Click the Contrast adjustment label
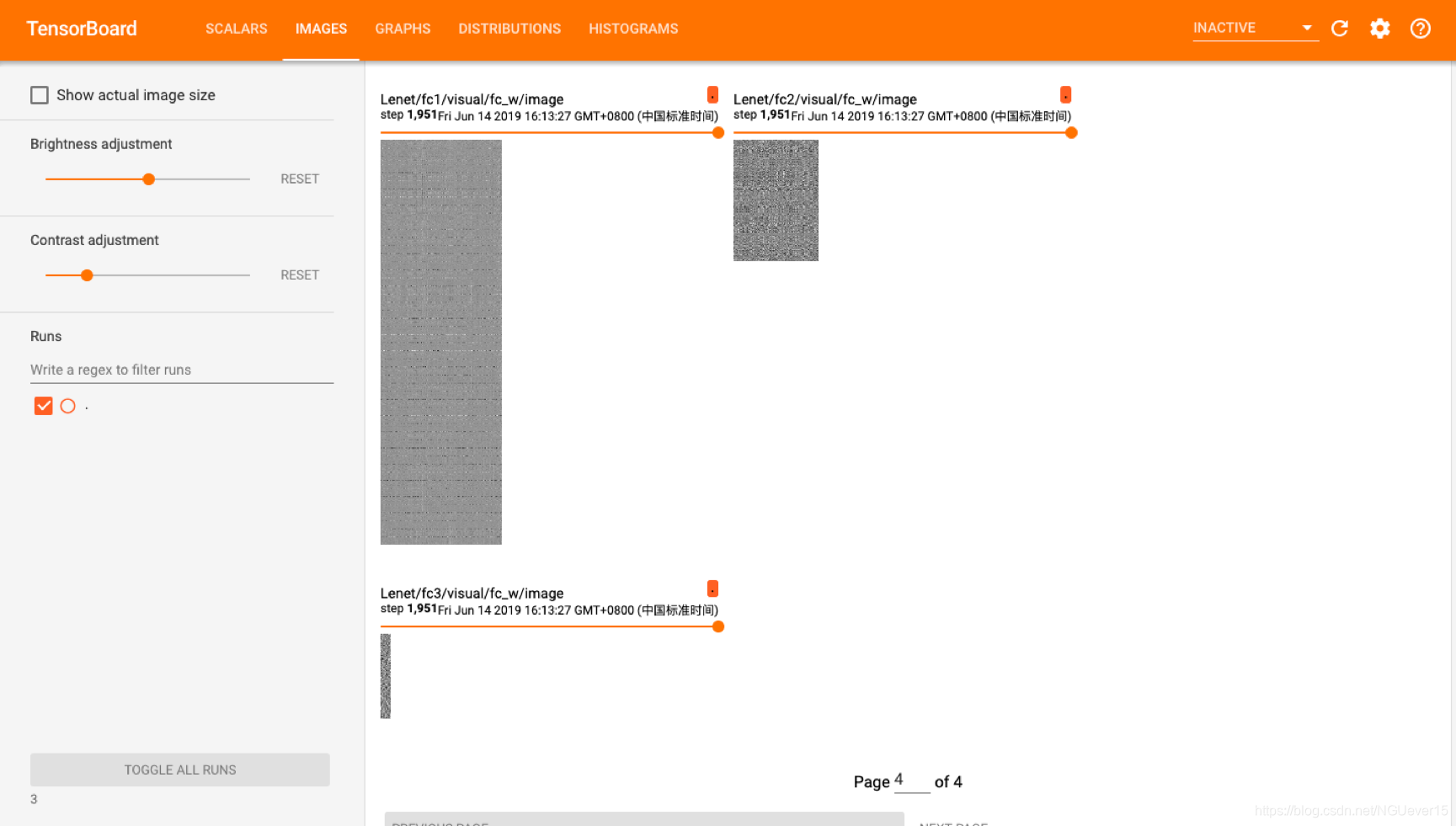The image size is (1456, 826). tap(94, 240)
